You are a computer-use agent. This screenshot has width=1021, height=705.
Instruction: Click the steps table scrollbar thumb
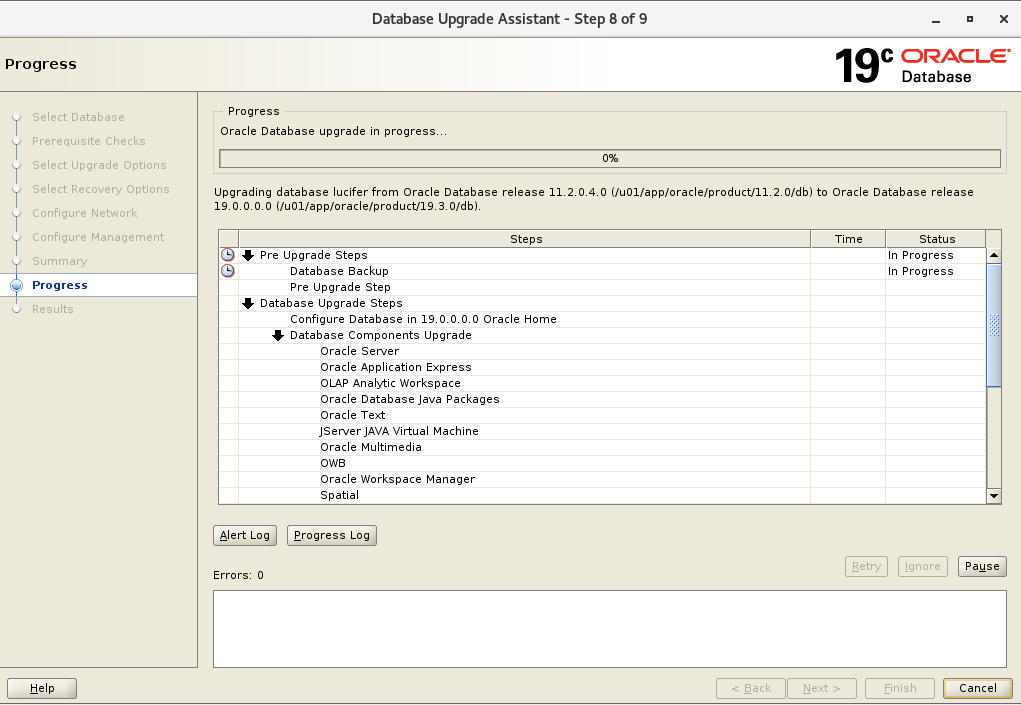click(x=994, y=325)
